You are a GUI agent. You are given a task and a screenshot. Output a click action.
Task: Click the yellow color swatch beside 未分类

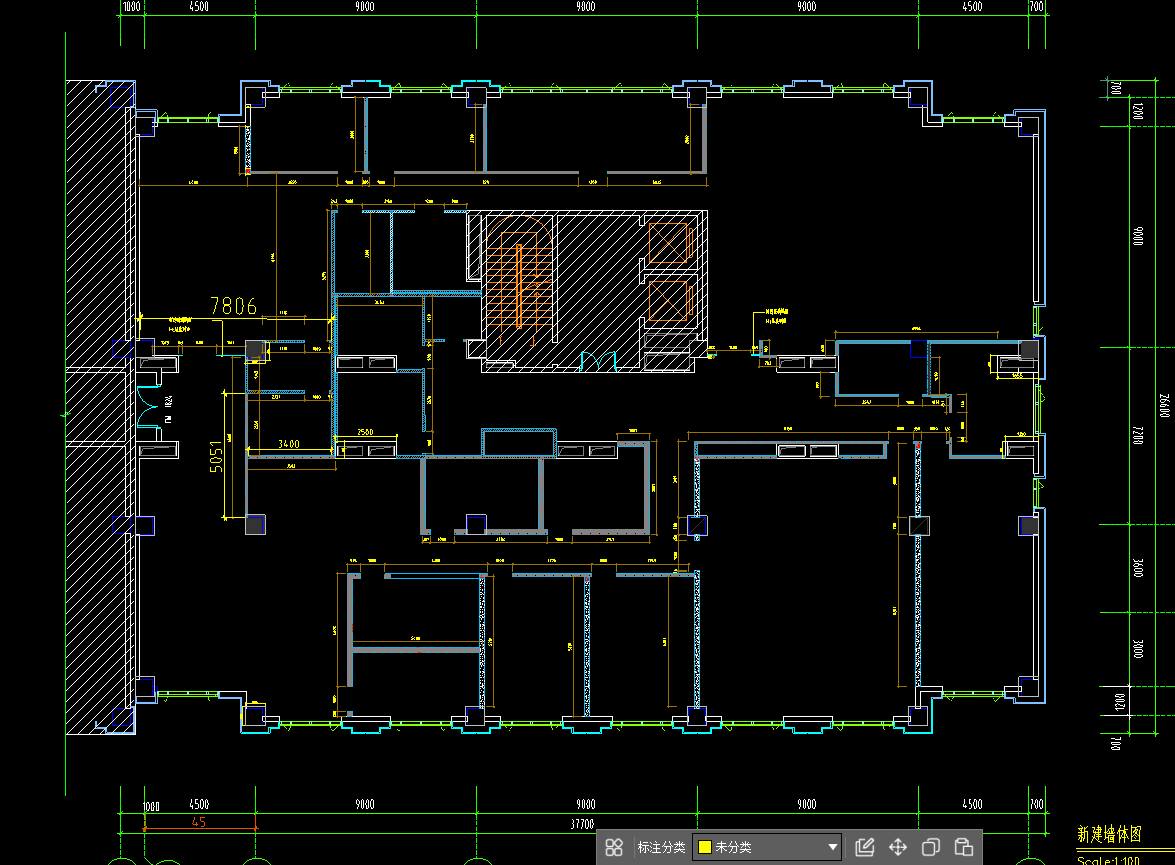coord(704,847)
